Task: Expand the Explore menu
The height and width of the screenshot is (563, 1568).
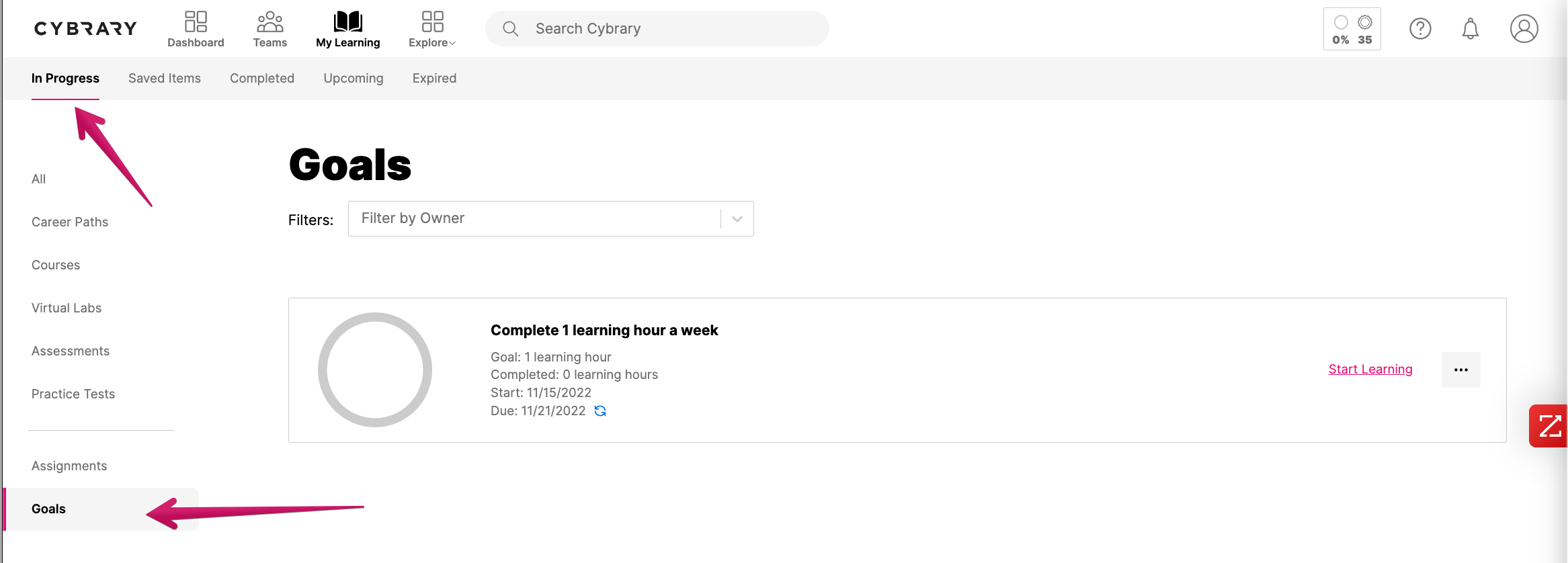Action: click(x=432, y=29)
